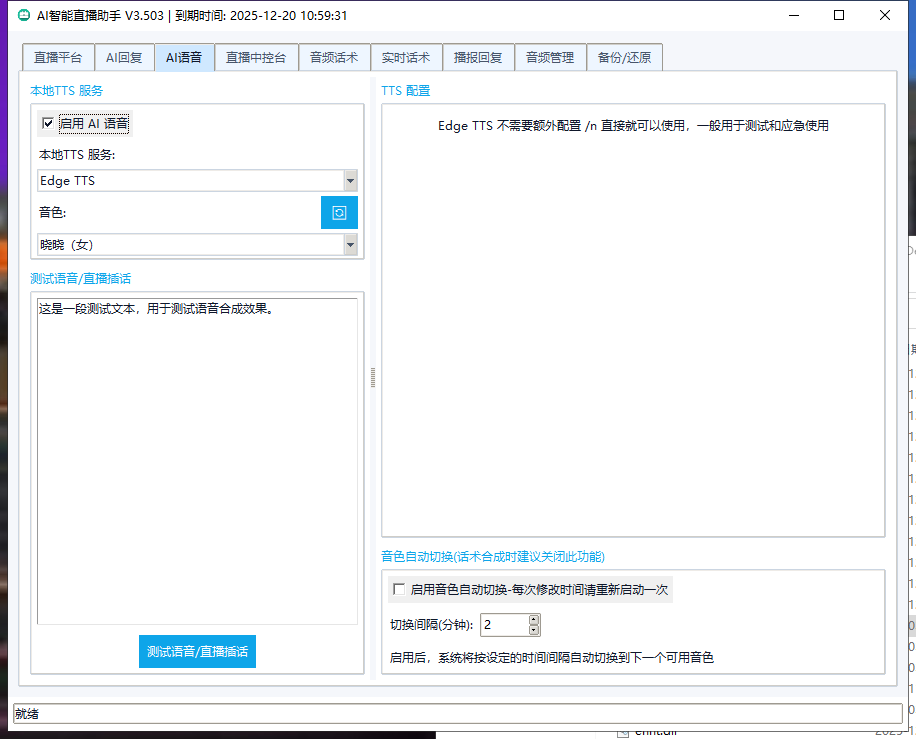
Task: Click the app robot icon in title bar
Action: pyautogui.click(x=24, y=16)
